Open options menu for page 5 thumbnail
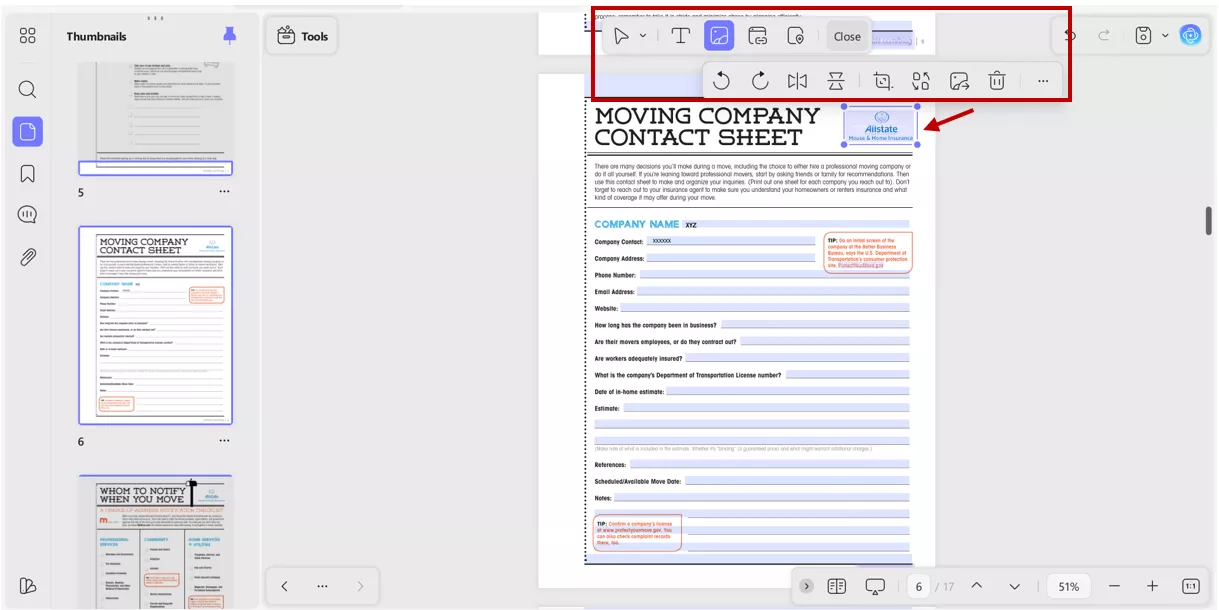 point(224,192)
